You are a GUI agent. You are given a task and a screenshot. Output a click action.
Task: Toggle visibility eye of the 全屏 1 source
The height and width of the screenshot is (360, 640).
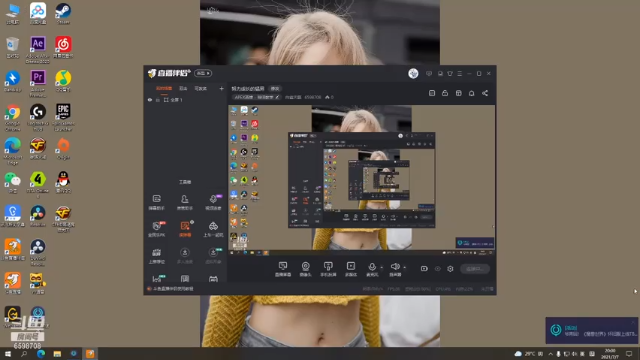tap(150, 100)
